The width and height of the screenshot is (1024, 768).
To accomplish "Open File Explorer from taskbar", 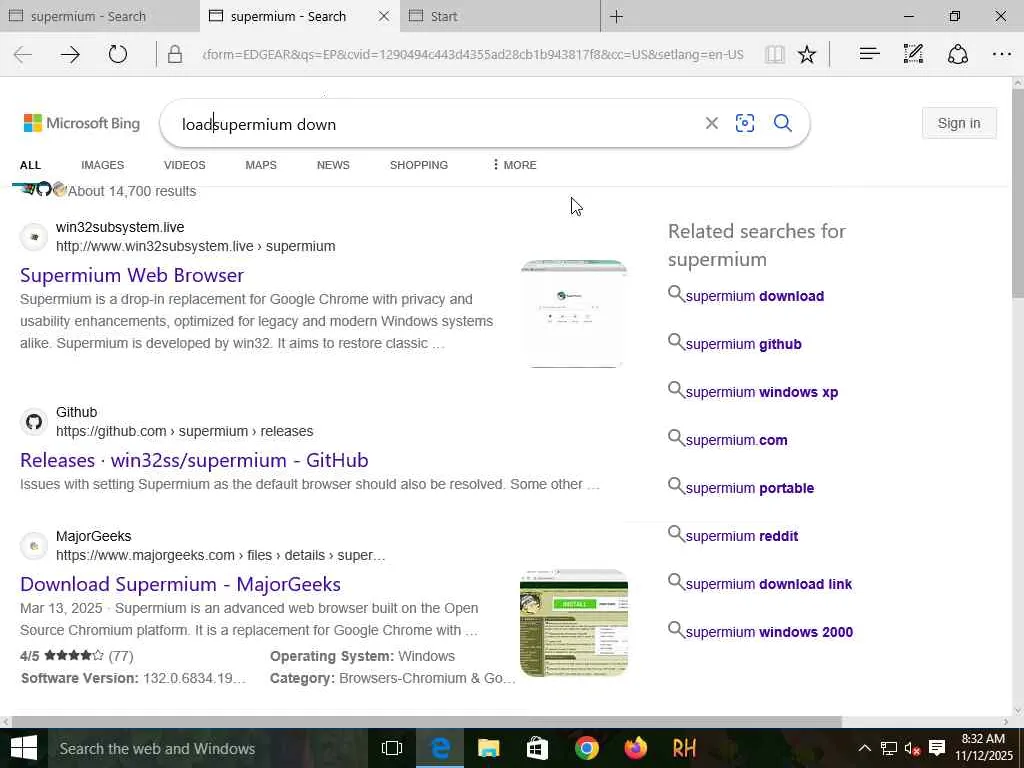I will [x=488, y=748].
